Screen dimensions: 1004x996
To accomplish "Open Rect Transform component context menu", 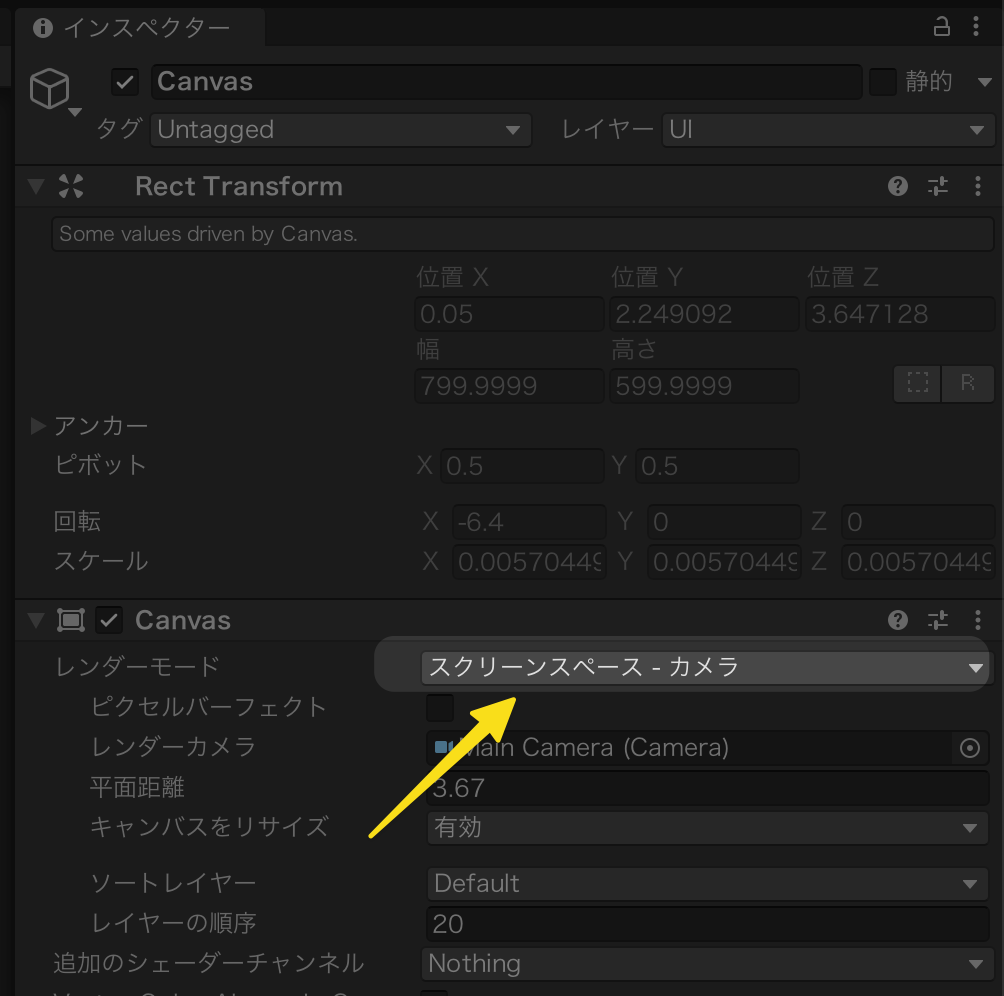I will tap(977, 186).
